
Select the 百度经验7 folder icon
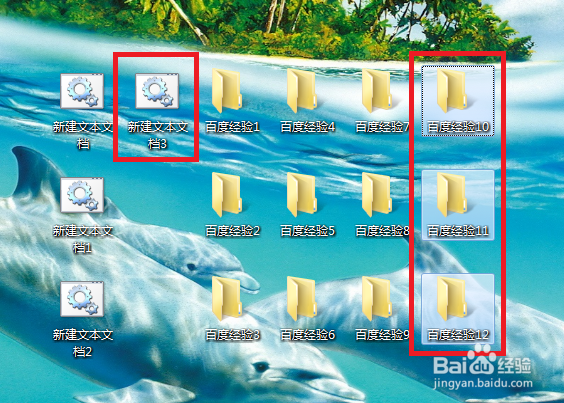tap(378, 91)
